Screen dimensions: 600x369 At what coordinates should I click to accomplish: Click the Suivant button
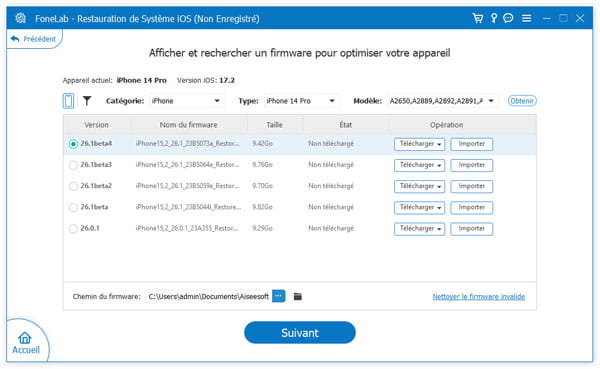(x=300, y=333)
